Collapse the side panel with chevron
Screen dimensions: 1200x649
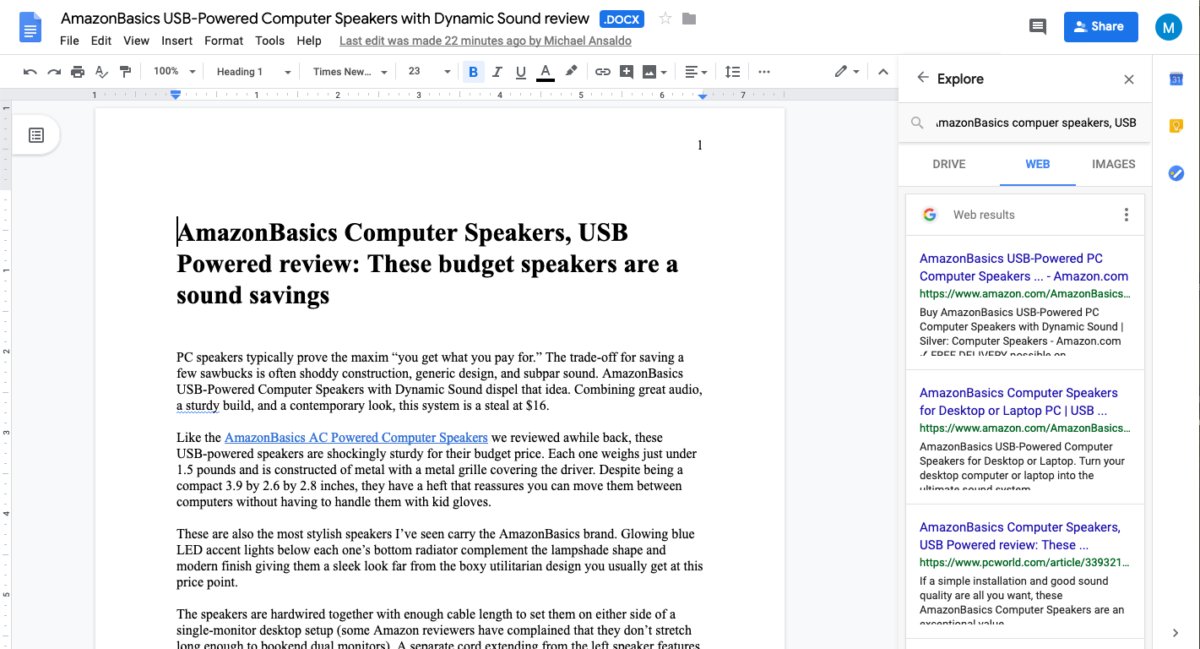pyautogui.click(x=1175, y=632)
